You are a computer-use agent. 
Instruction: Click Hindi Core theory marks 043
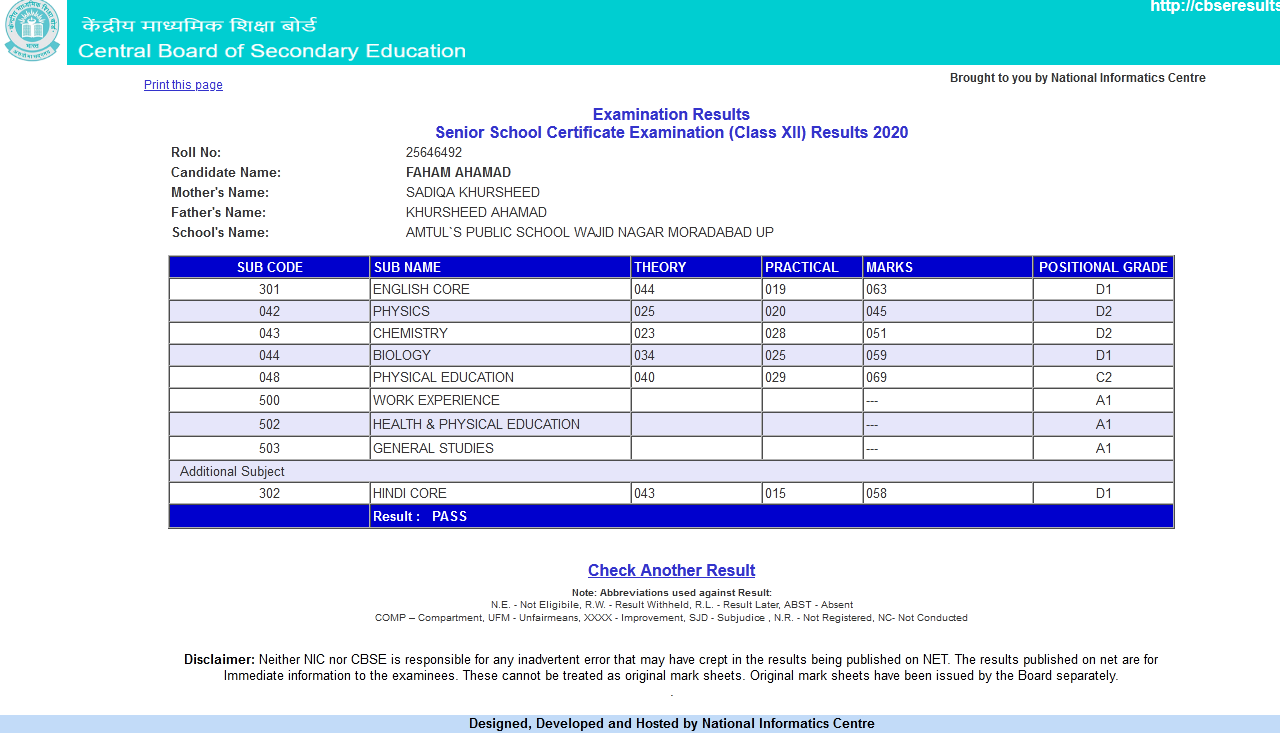[696, 493]
